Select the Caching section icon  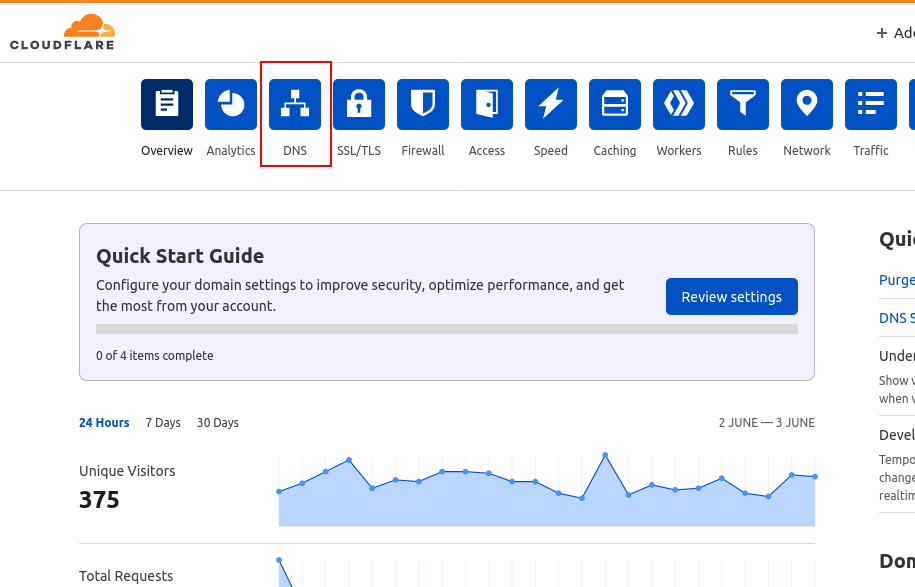[614, 104]
